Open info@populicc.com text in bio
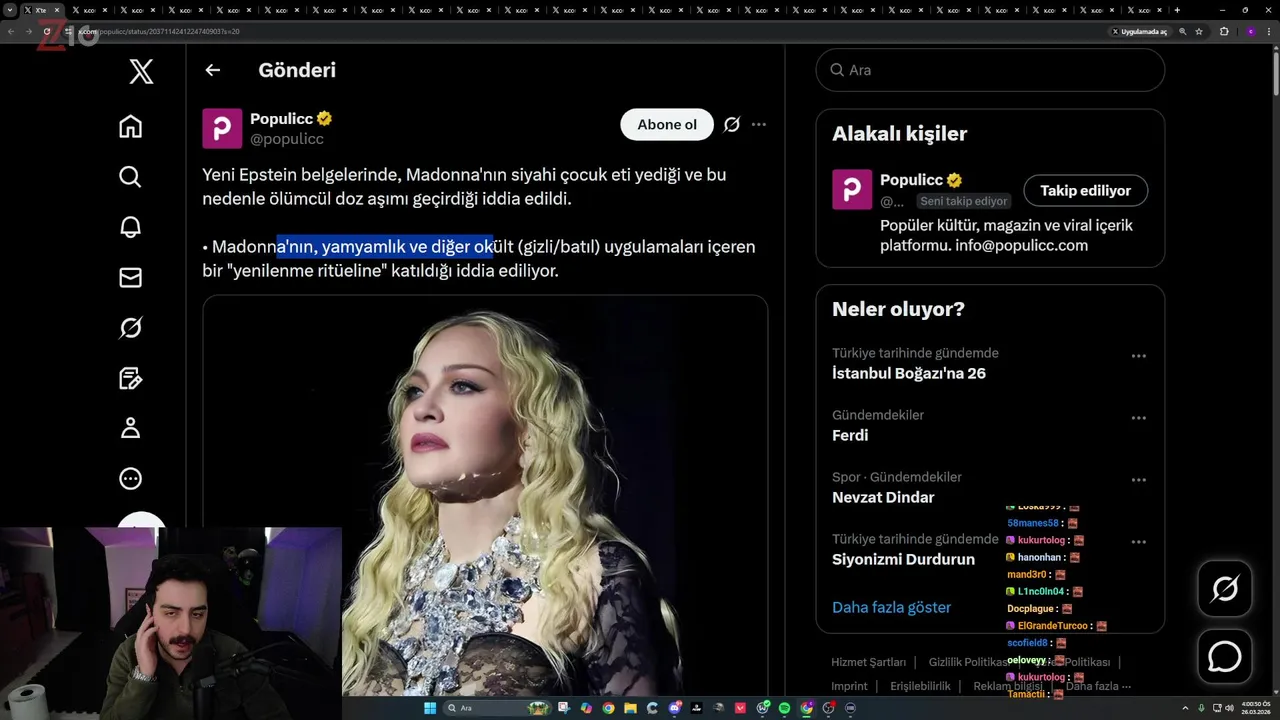 1021,245
